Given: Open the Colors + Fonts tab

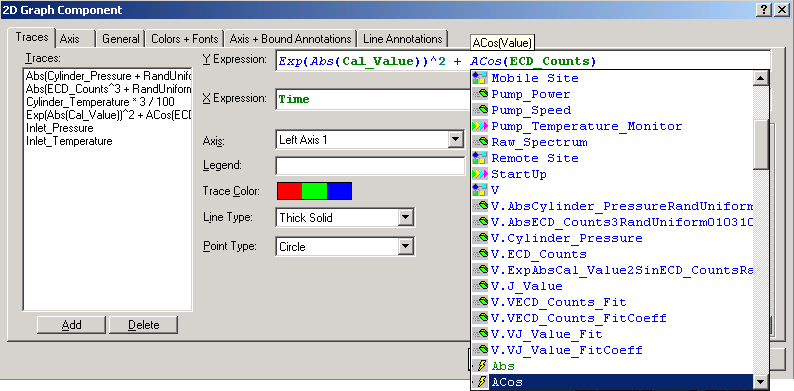Looking at the screenshot, I should point(185,39).
